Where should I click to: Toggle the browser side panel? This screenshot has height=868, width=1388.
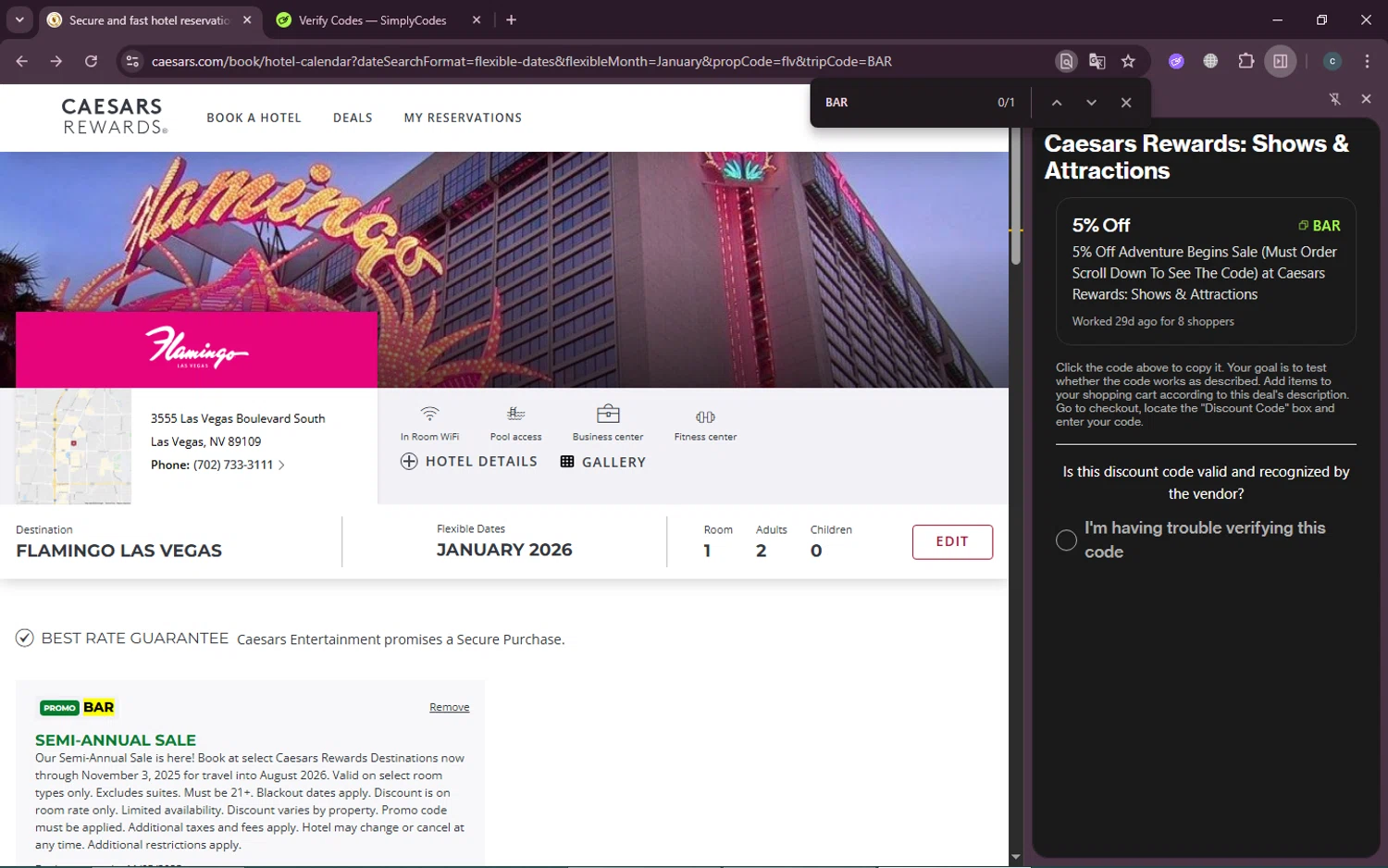(1281, 61)
